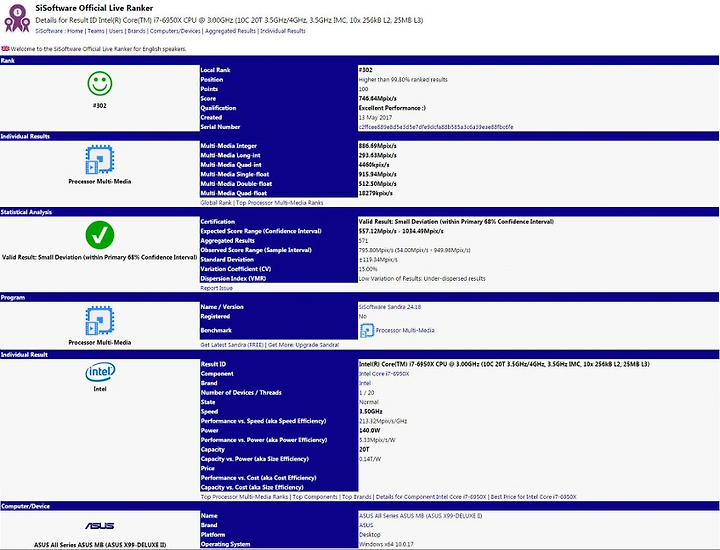Select the 13 May 2017 created date

[375, 118]
